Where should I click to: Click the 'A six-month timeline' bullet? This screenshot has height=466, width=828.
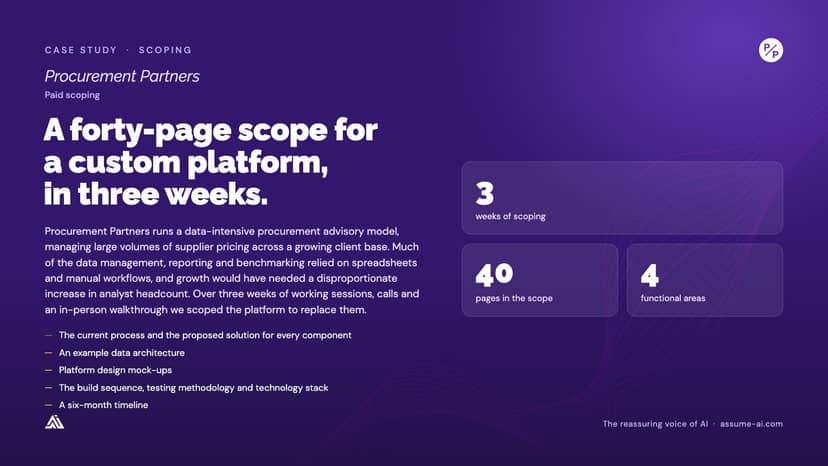tap(104, 405)
